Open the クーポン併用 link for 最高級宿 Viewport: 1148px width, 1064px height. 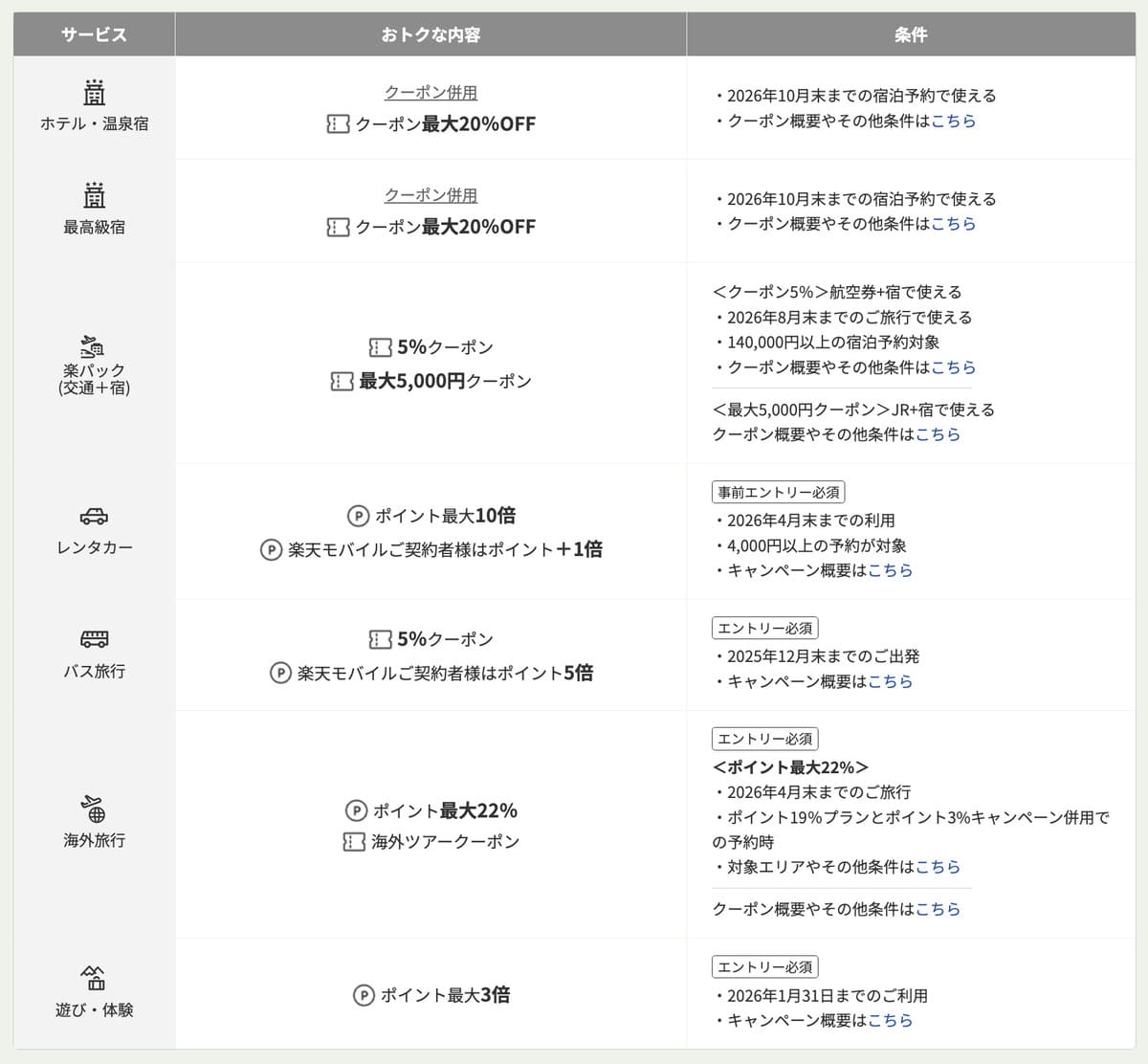(x=432, y=194)
